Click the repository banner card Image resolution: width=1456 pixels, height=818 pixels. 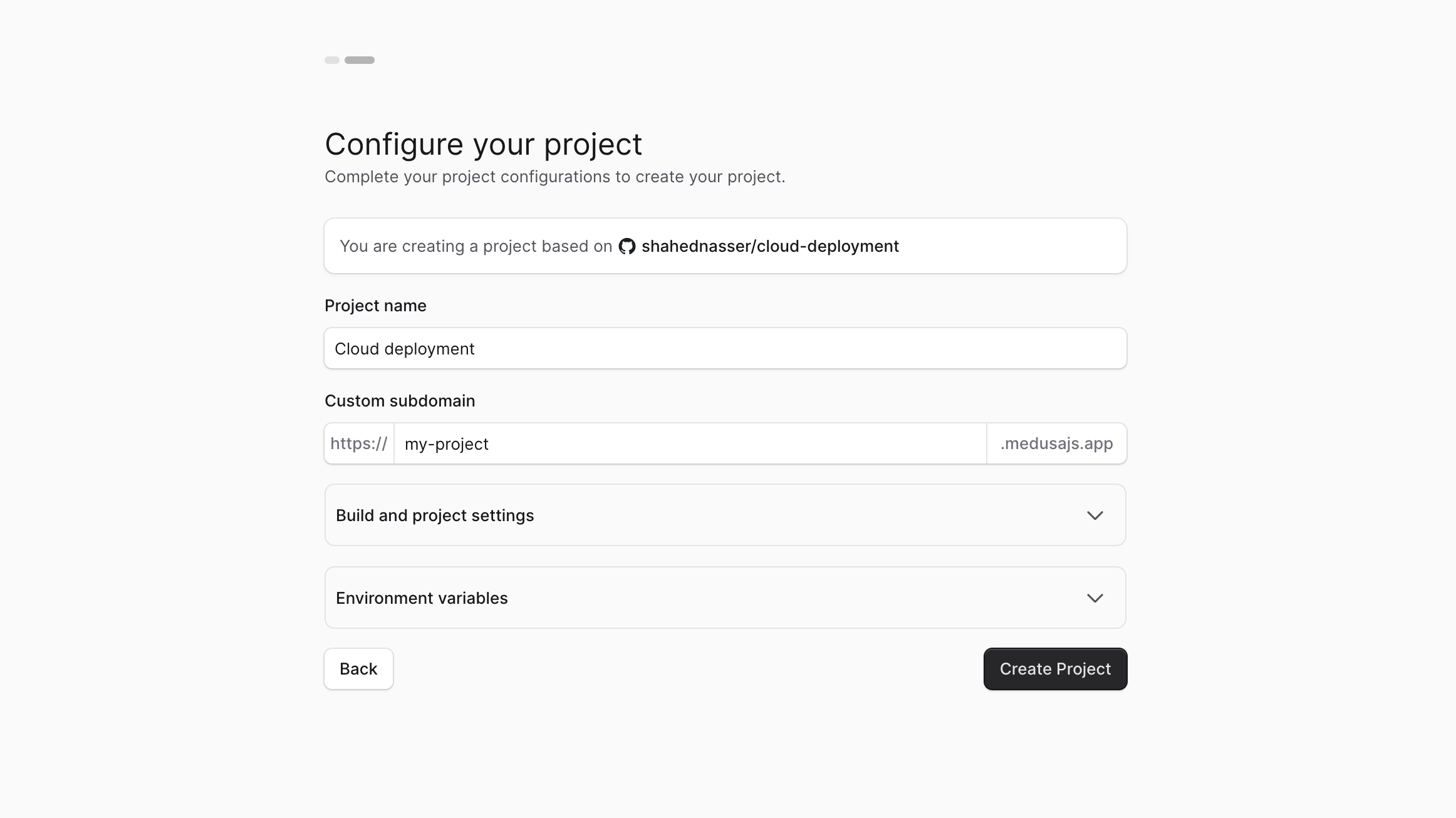click(725, 246)
